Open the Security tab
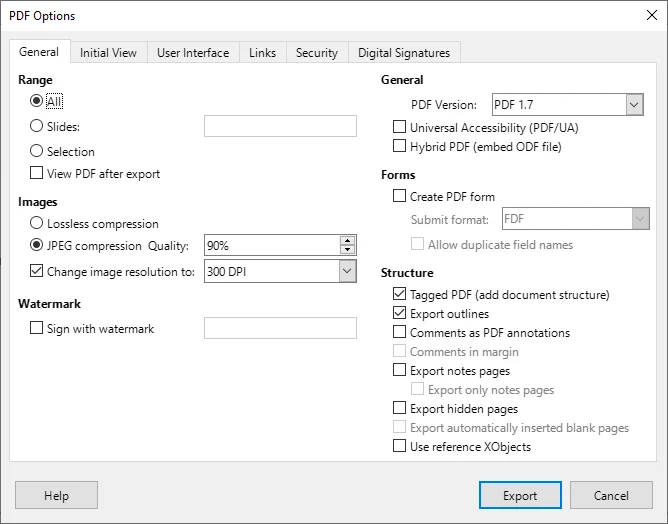Viewport: 668px width, 524px height. 317,53
